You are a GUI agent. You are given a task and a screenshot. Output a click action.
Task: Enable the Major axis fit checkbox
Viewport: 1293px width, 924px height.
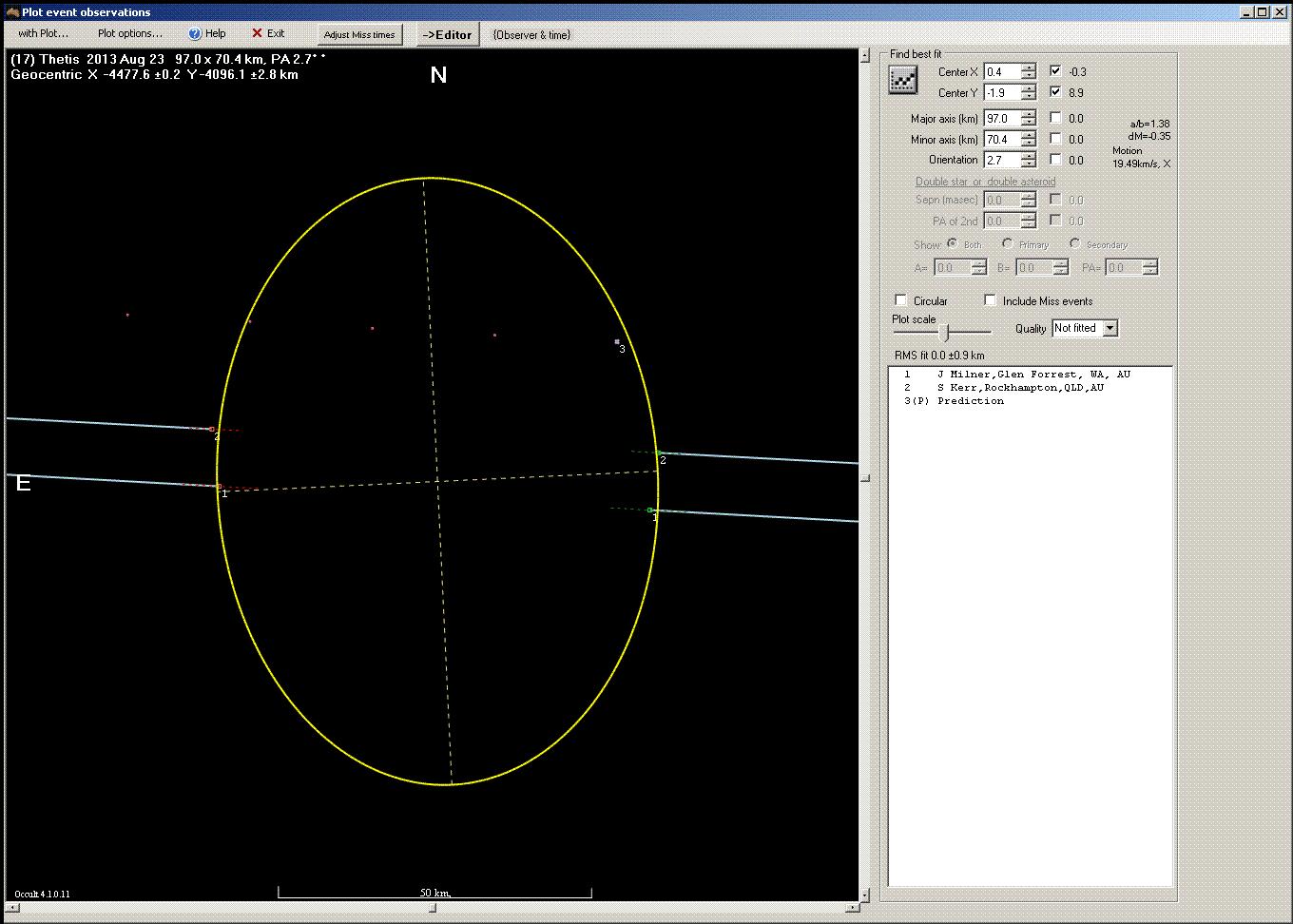point(1055,118)
